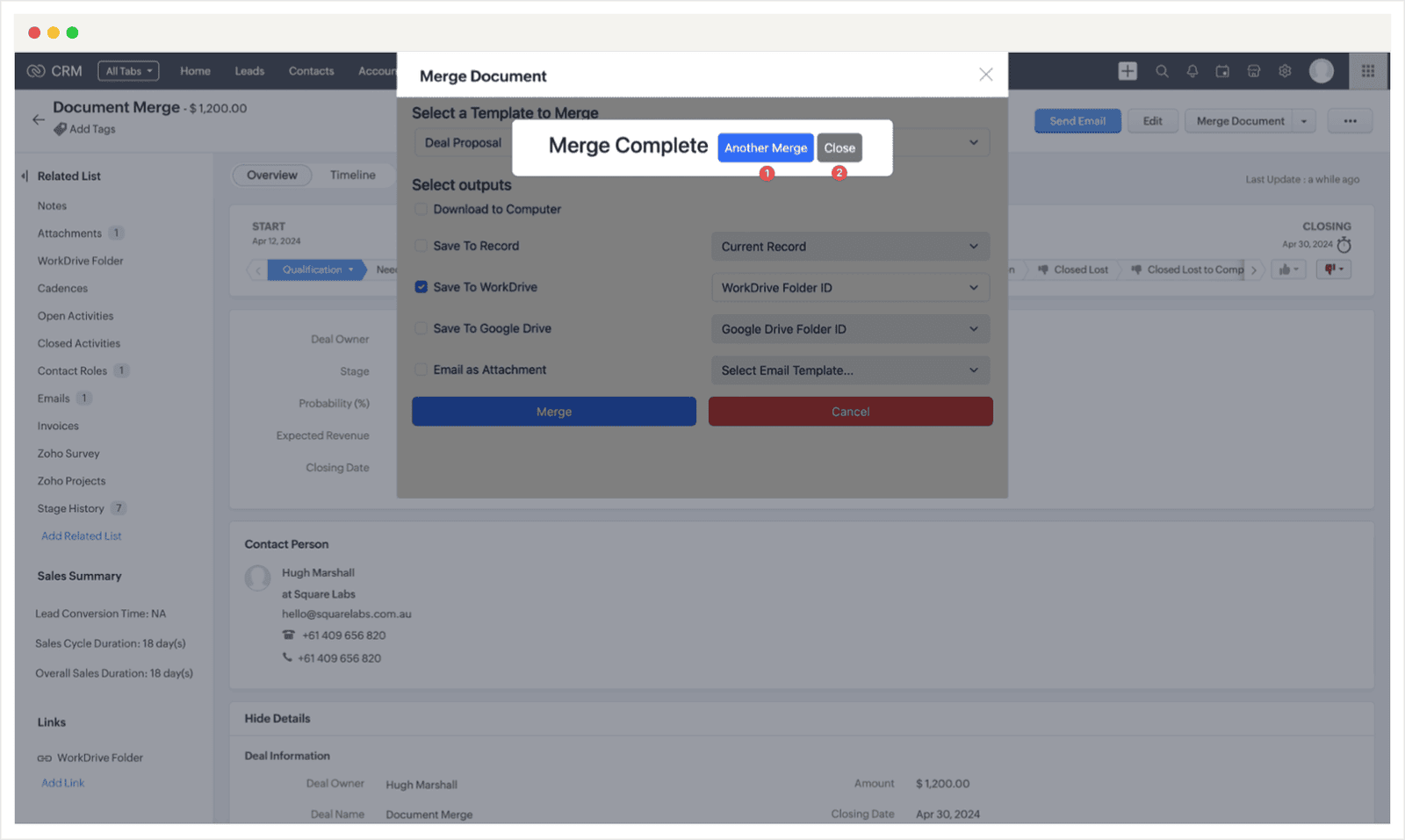Viewport: 1405px width, 840px height.
Task: Click the Hide Details toggle
Action: coord(277,718)
